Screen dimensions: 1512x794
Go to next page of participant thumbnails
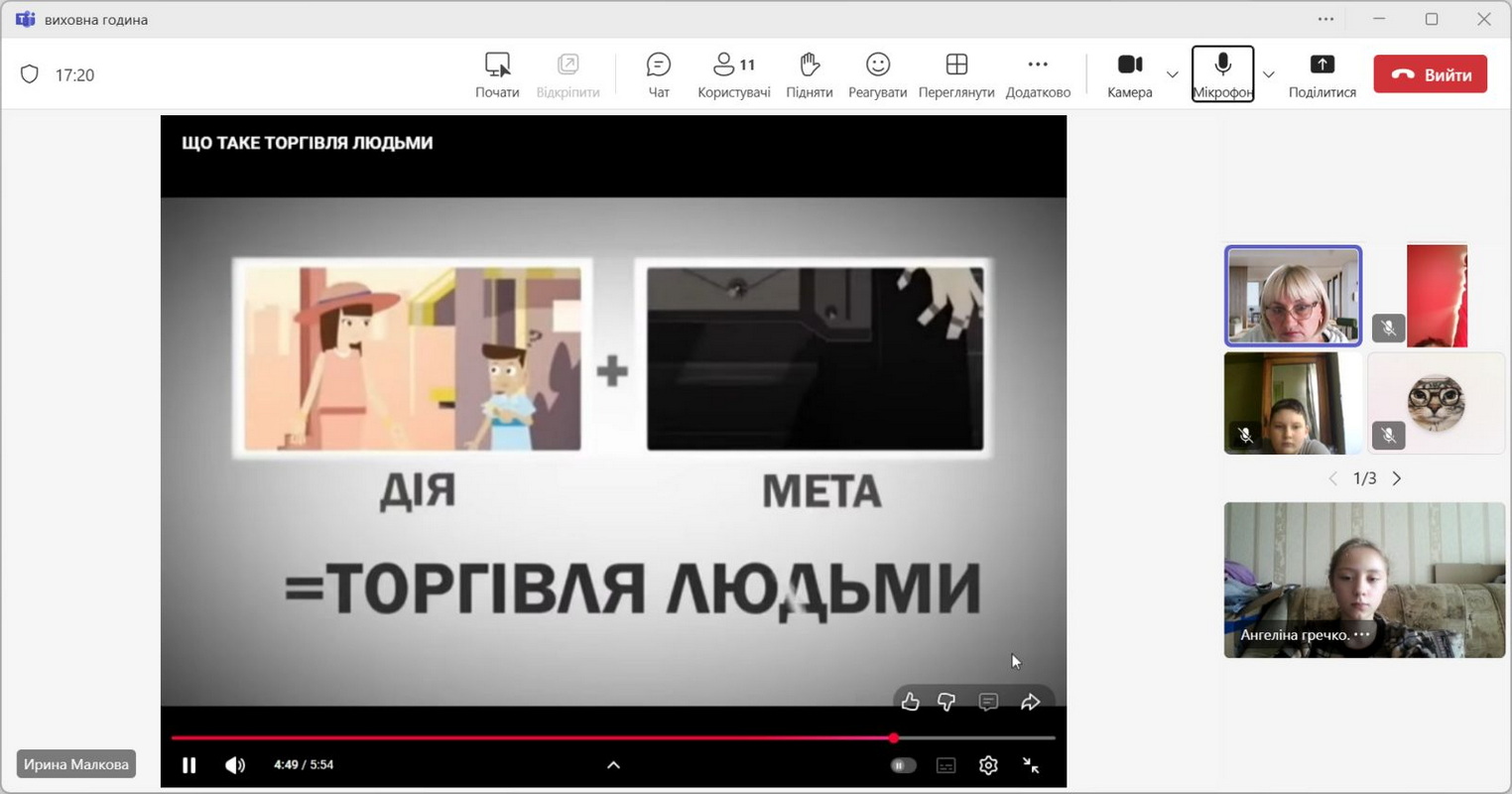pos(1397,478)
